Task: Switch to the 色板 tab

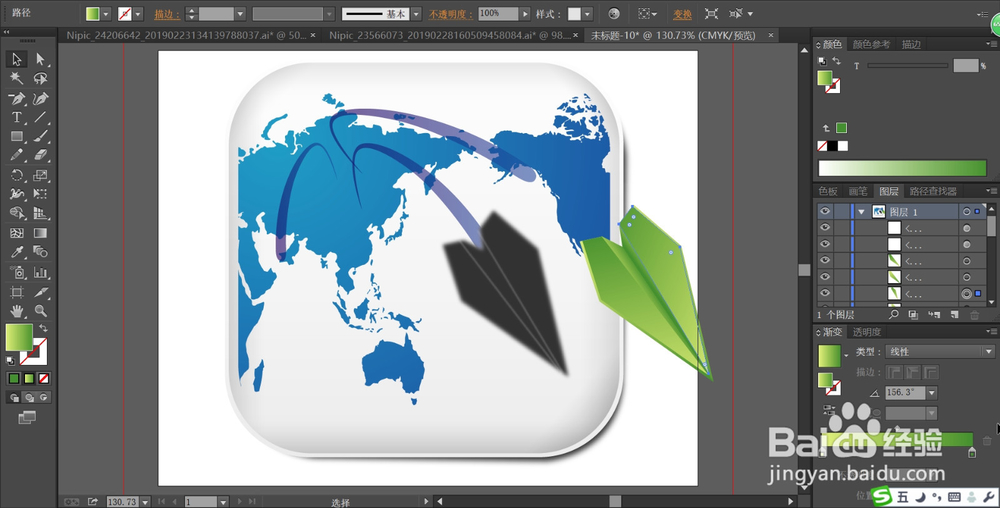Action: point(828,191)
